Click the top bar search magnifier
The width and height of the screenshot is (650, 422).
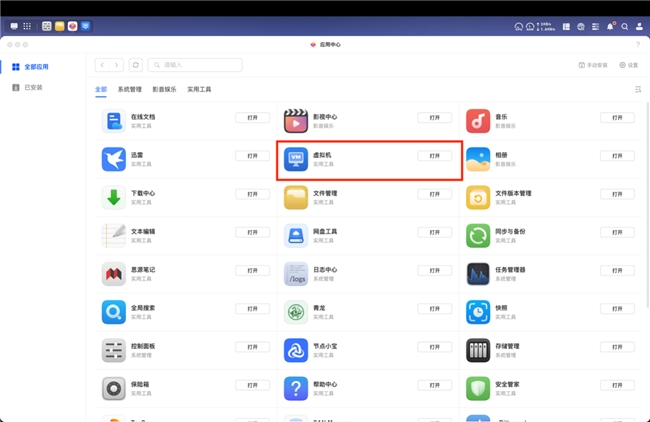point(624,27)
